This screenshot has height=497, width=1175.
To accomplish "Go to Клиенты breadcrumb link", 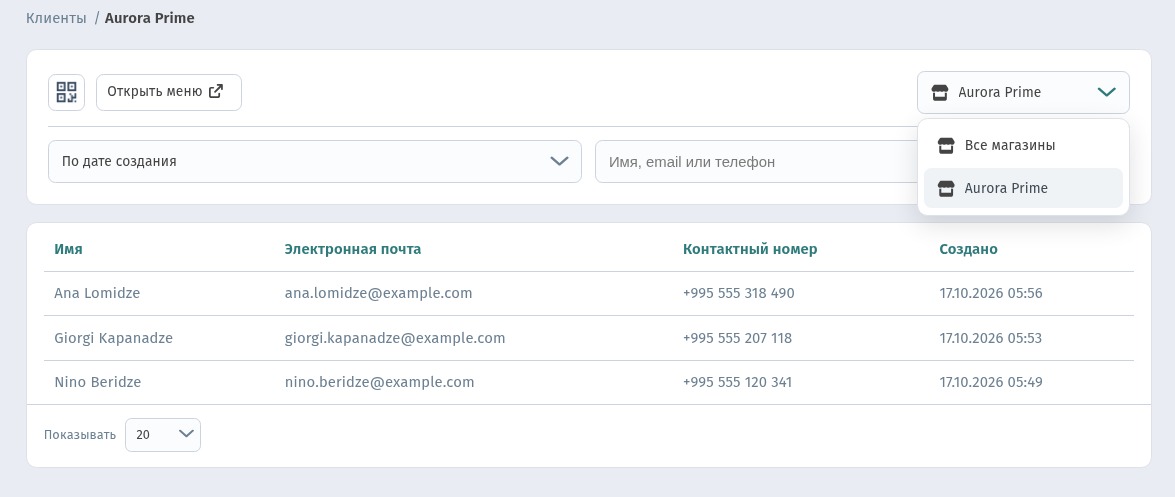I will 56,18.
